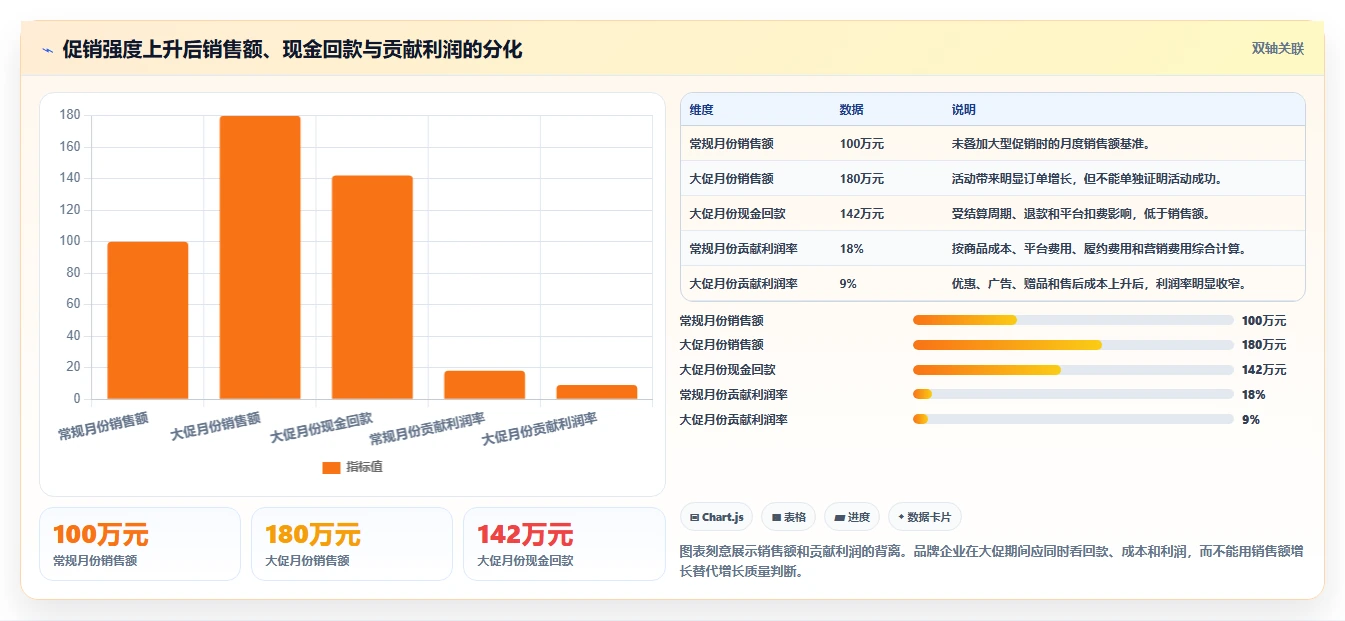The image size is (1345, 621).
Task: Click the 常规月份销售额 bar in chart
Action: 148,320
